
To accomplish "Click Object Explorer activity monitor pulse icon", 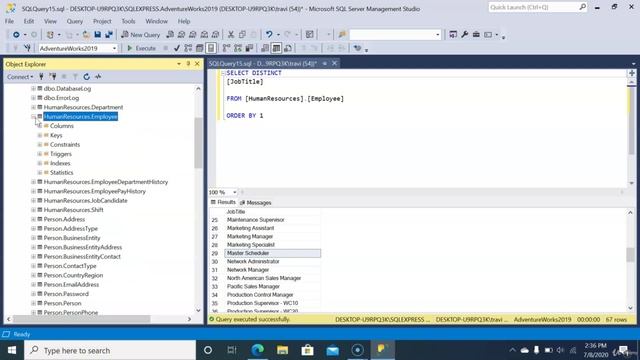I will (x=98, y=77).
